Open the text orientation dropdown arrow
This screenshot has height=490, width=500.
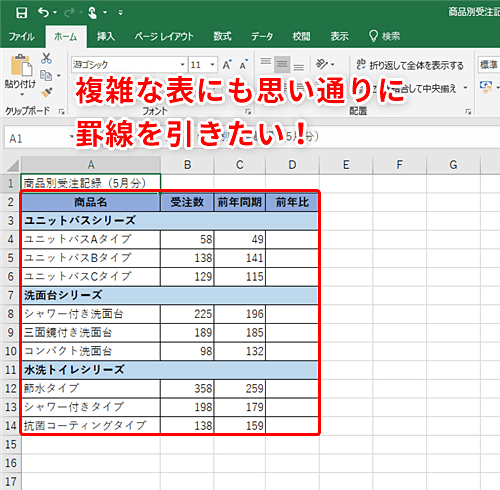333,65
